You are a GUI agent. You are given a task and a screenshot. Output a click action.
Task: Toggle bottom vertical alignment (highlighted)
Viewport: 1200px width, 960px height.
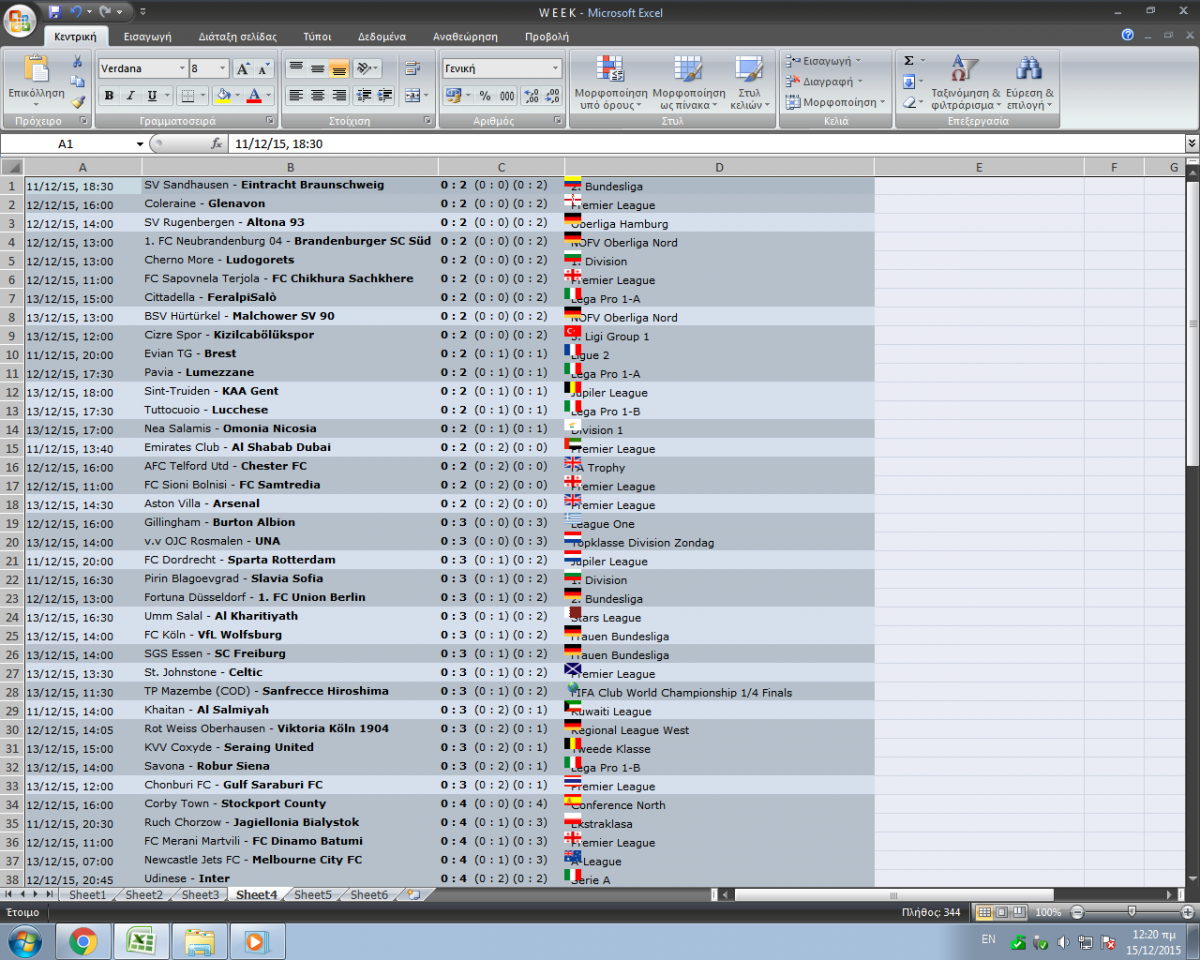[x=338, y=69]
